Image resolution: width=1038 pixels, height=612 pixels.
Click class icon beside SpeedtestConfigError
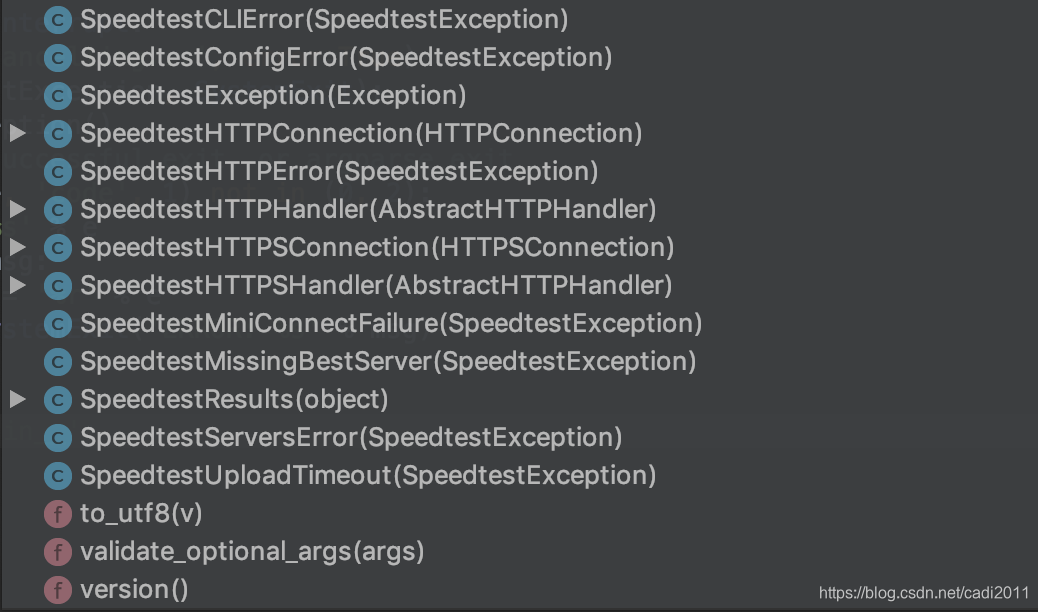pos(58,58)
